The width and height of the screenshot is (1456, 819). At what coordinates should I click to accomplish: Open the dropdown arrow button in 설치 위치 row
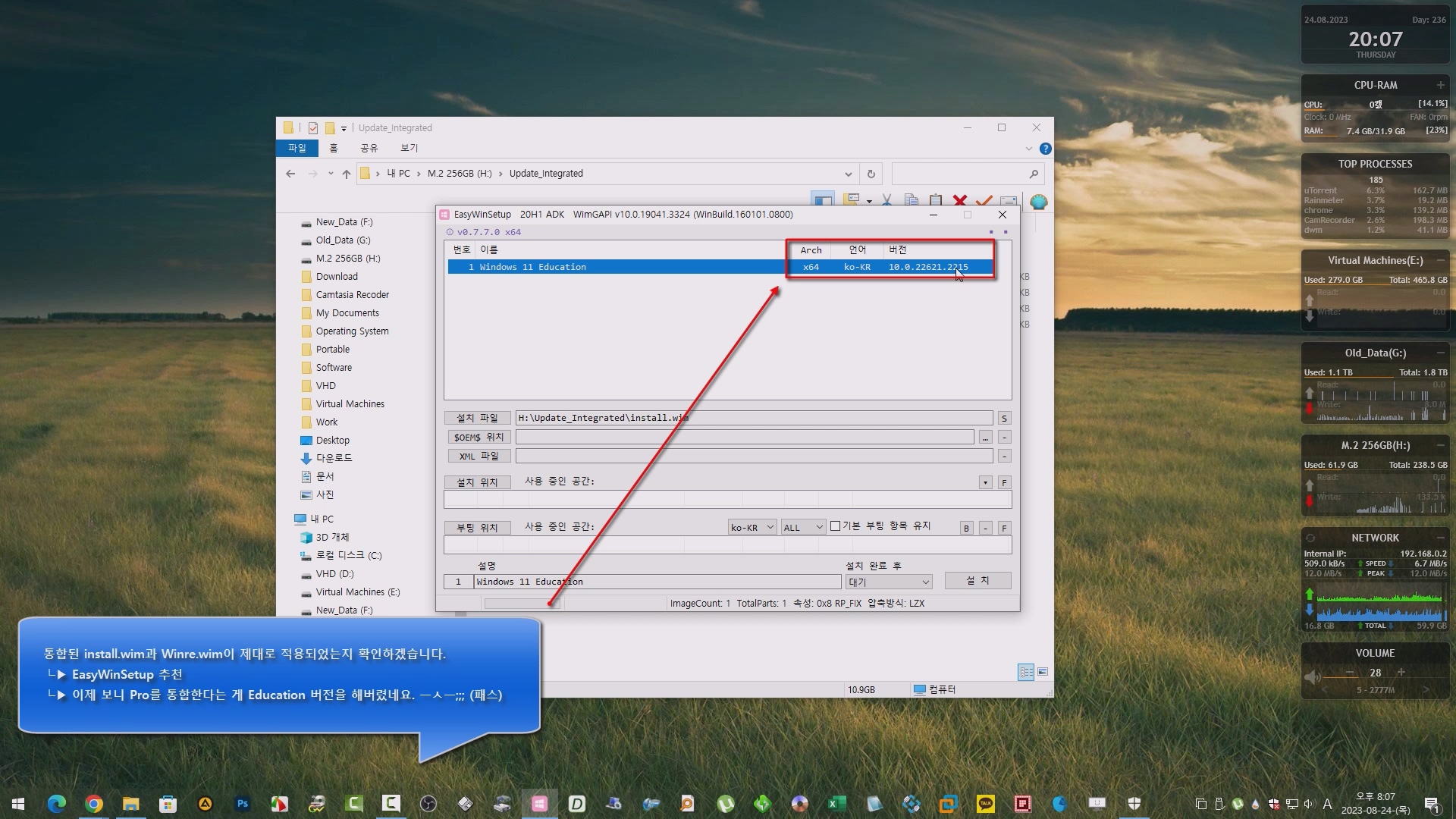click(x=985, y=483)
